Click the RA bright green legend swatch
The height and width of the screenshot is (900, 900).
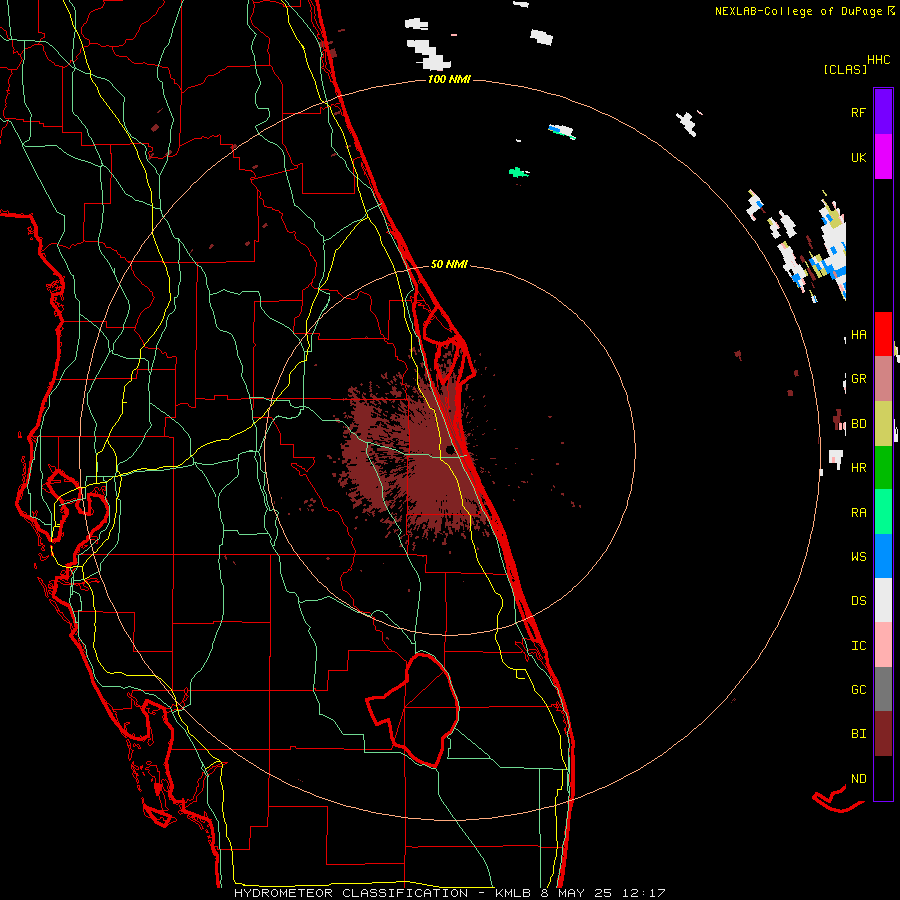pos(883,512)
